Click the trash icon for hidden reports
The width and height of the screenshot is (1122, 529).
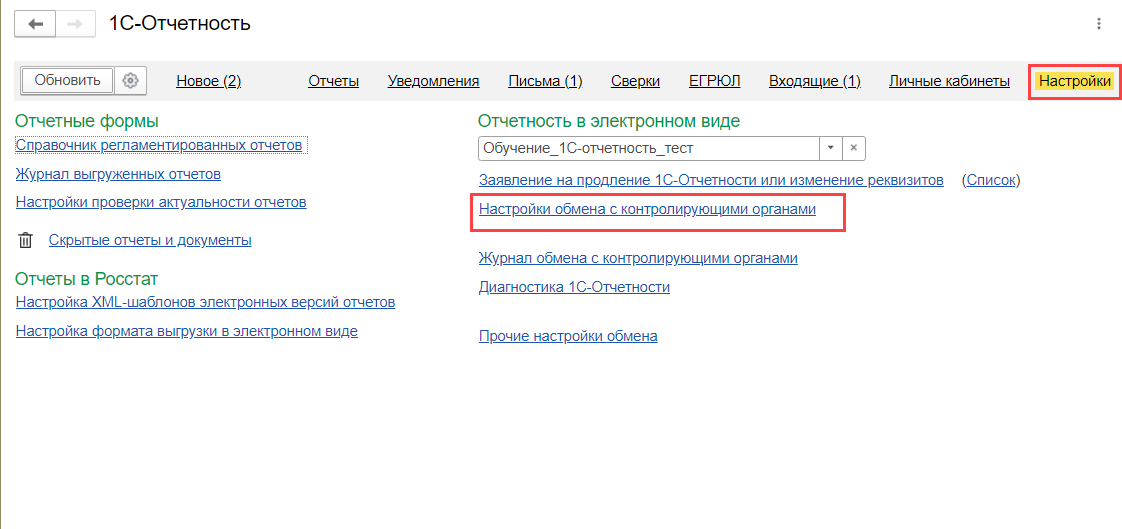click(26, 240)
